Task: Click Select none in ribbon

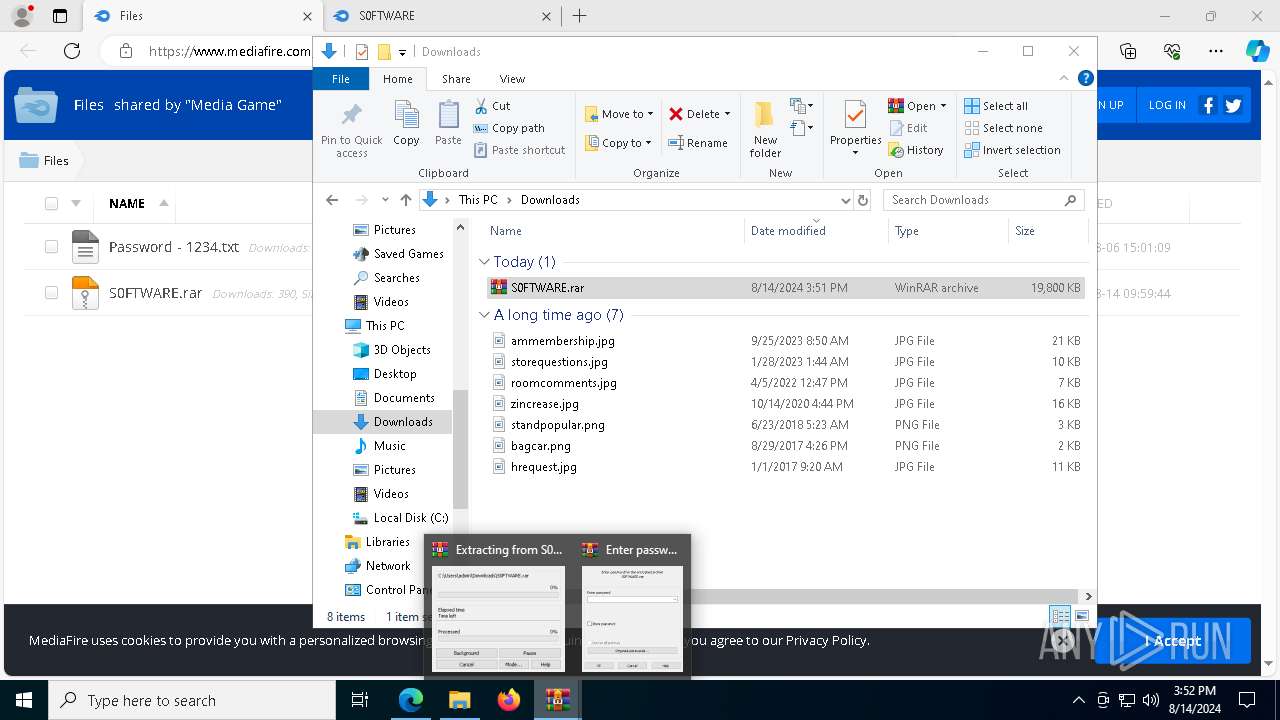Action: [x=1003, y=128]
